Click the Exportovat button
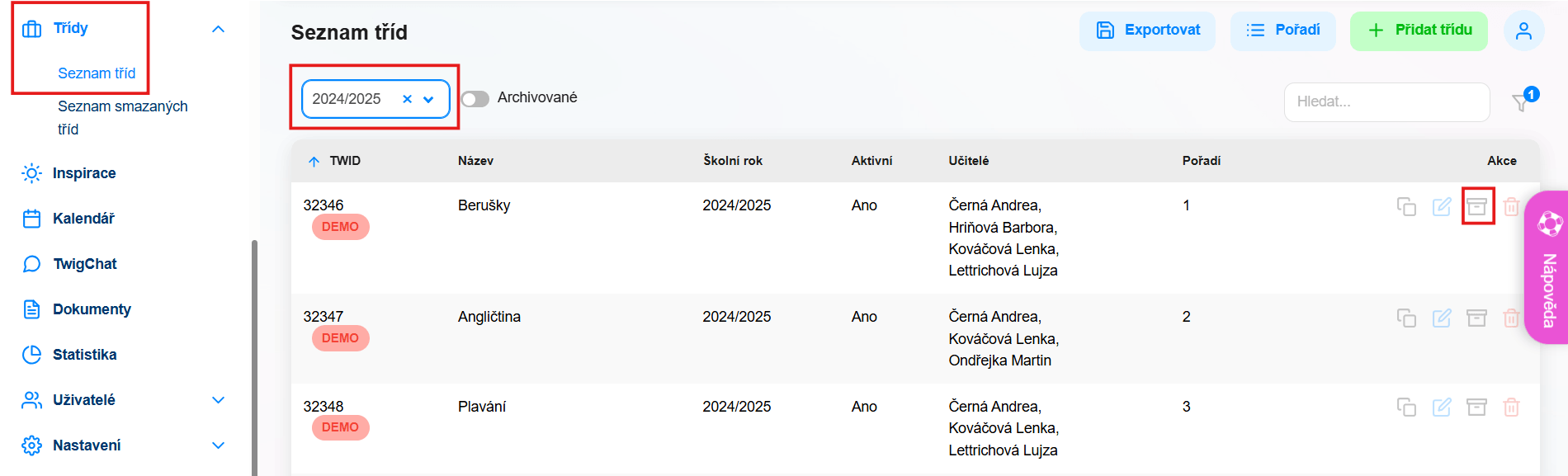This screenshot has width=1568, height=476. coord(1147,31)
